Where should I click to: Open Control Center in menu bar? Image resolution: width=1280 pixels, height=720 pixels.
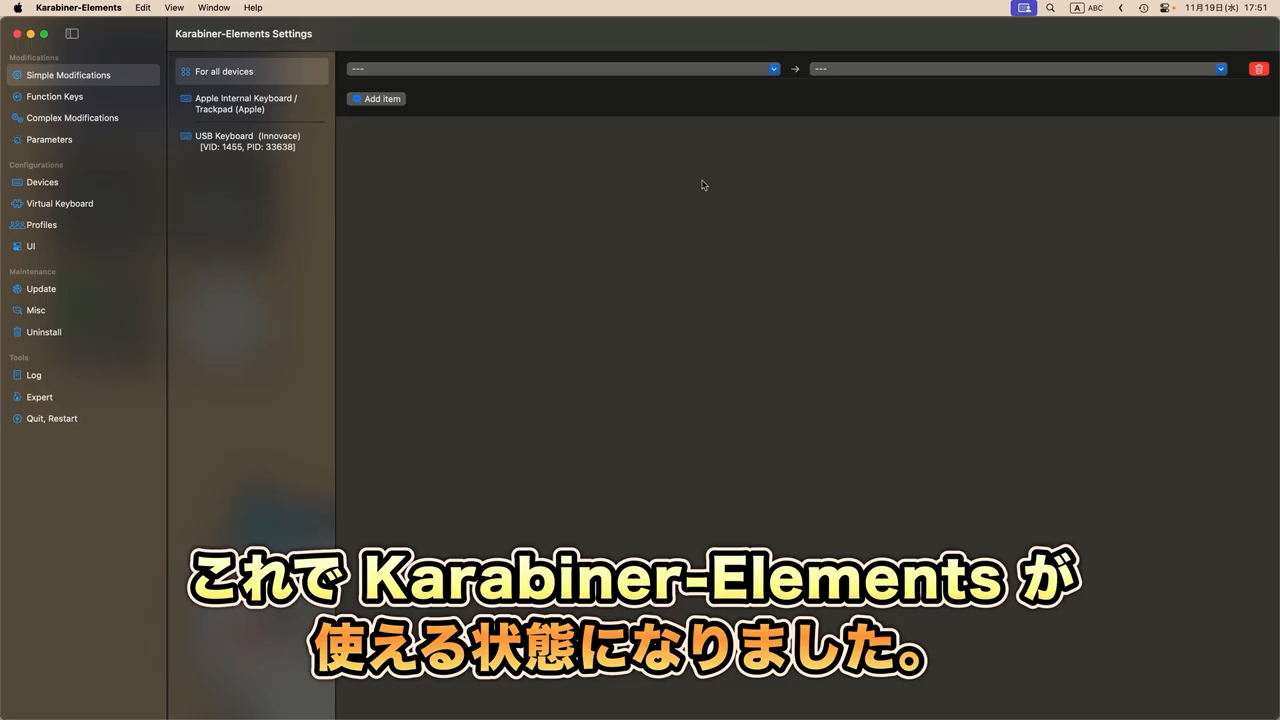(1166, 8)
